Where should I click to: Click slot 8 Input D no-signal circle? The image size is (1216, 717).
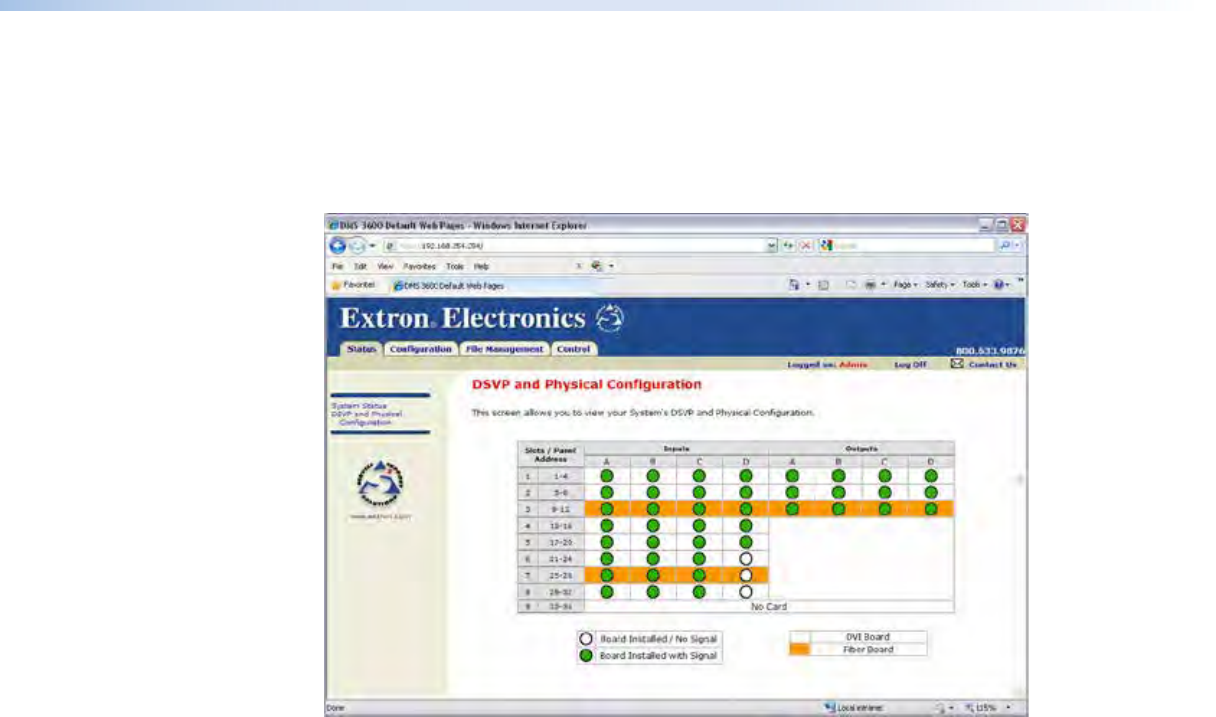745,591
